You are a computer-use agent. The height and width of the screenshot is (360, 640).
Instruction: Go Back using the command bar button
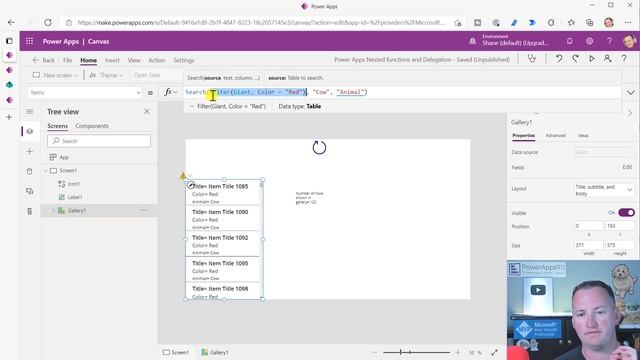(44, 60)
